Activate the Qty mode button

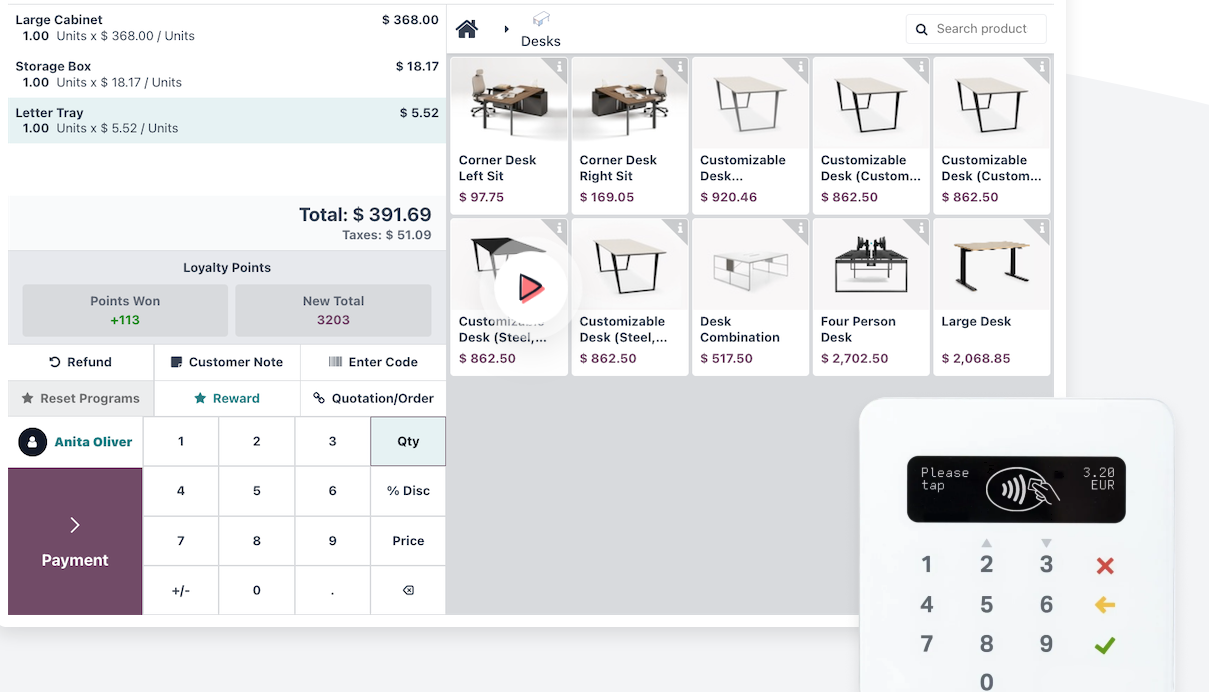pos(408,441)
